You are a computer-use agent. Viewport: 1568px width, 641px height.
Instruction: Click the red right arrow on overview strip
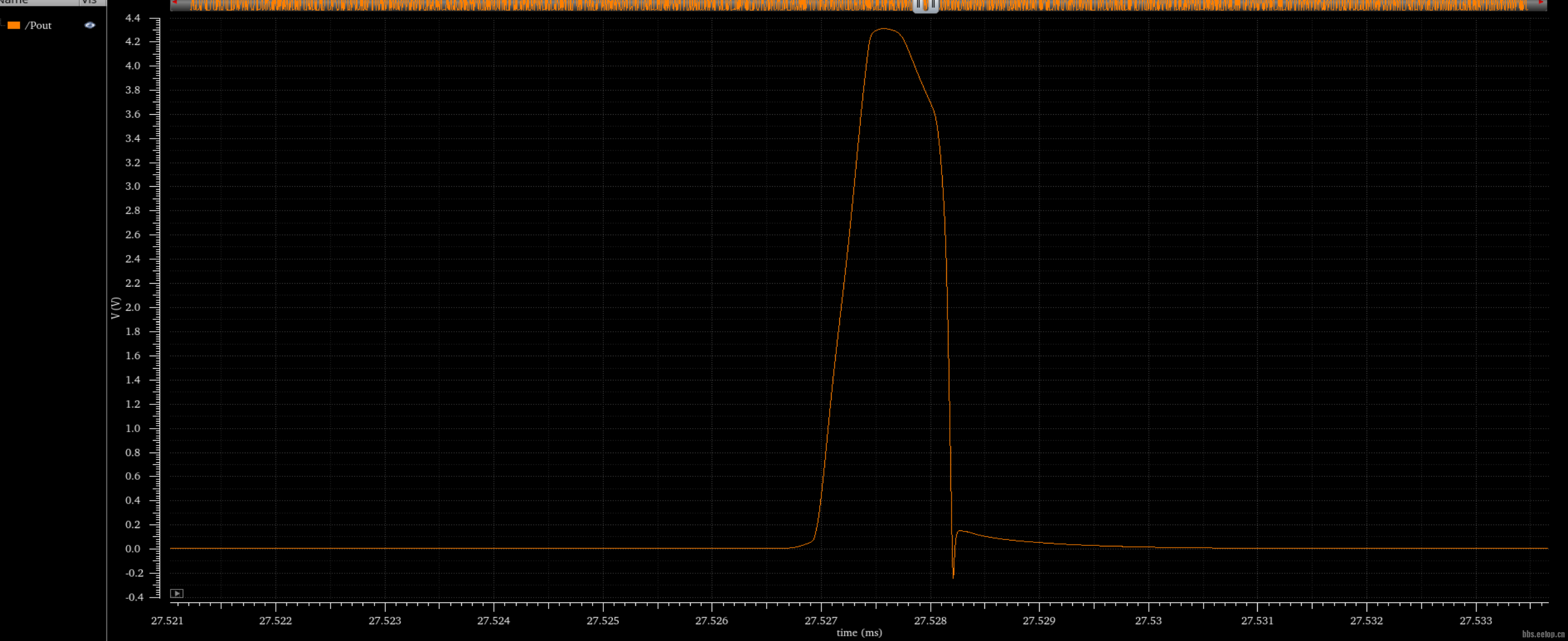1542,2
